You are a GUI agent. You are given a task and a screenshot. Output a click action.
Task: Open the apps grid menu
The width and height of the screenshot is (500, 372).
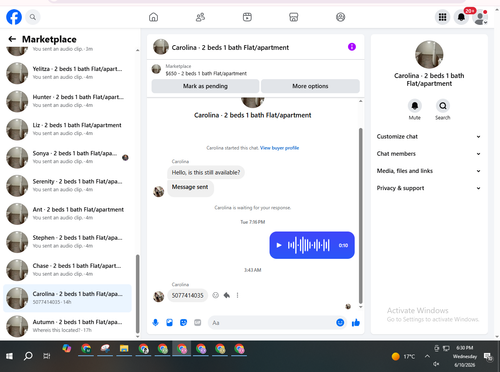coord(442,17)
